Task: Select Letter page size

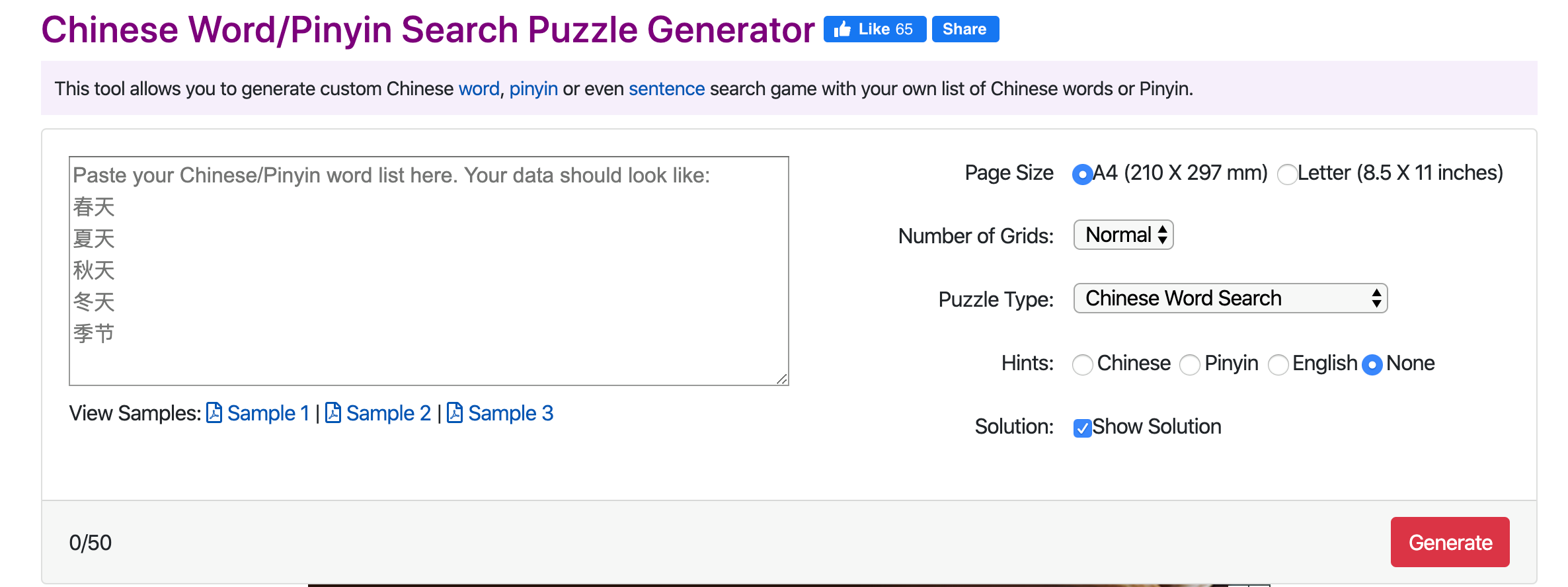Action: coord(1286,175)
